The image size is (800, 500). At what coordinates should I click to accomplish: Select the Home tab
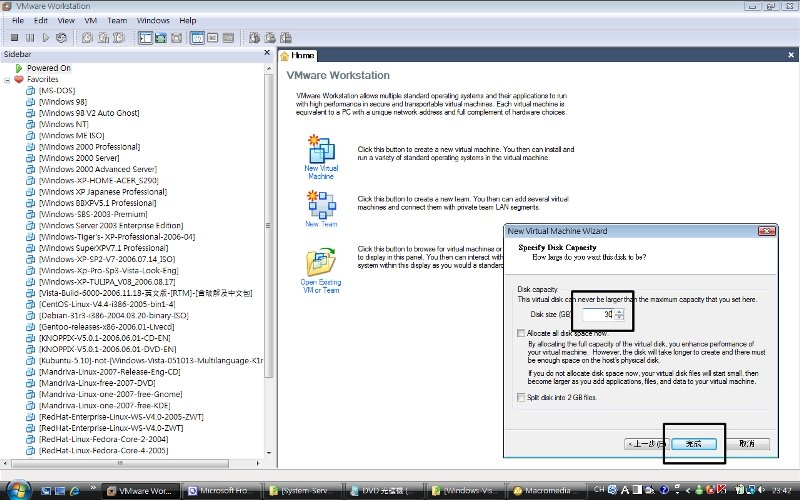point(297,55)
